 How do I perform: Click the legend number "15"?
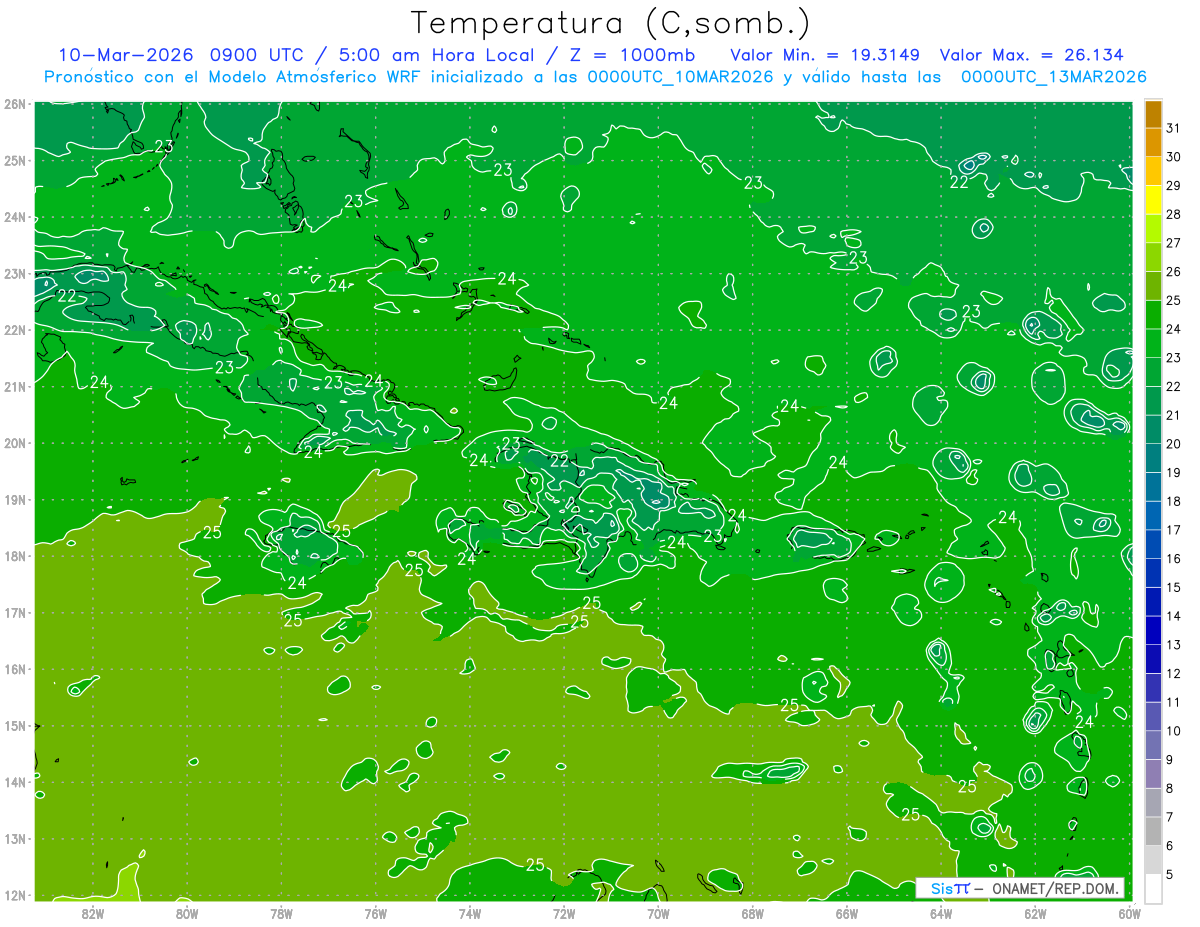[1174, 587]
